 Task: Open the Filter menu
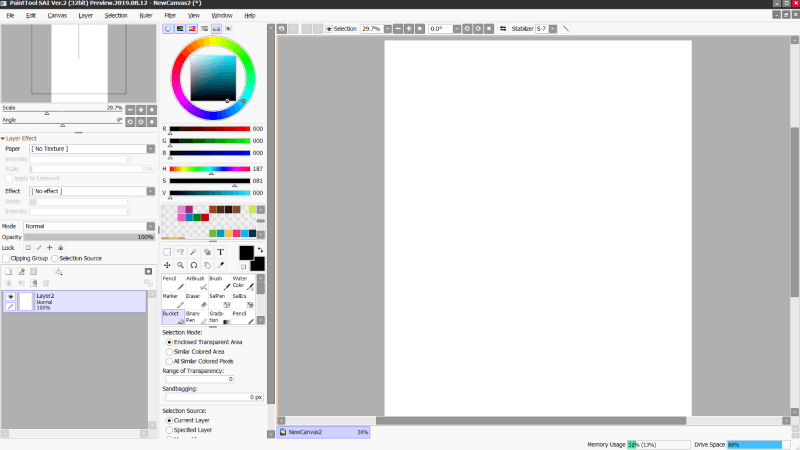170,16
